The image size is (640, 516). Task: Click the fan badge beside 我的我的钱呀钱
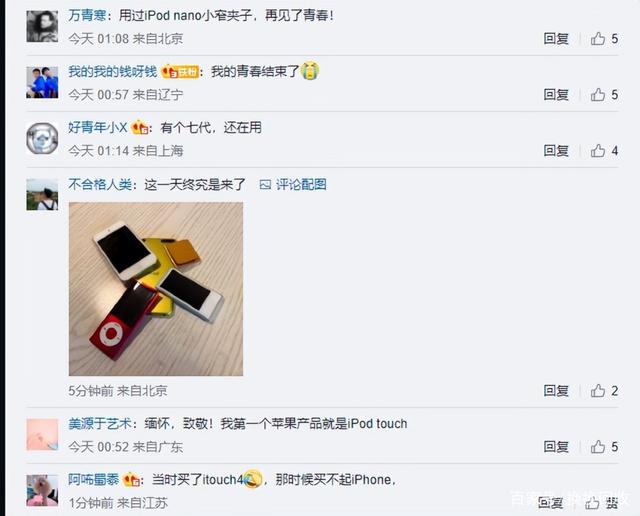click(180, 72)
